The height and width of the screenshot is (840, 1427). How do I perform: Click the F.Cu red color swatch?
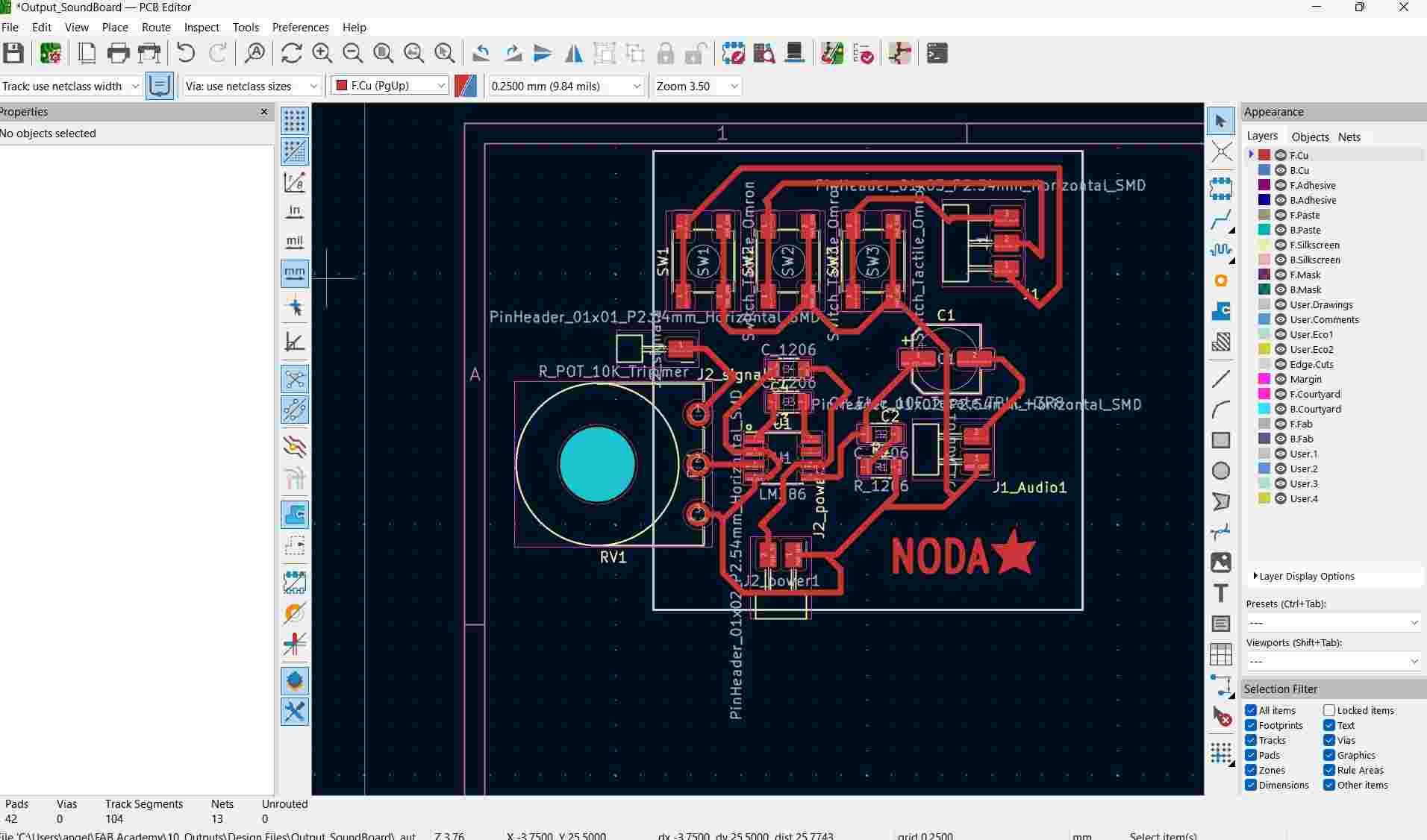pyautogui.click(x=1264, y=154)
